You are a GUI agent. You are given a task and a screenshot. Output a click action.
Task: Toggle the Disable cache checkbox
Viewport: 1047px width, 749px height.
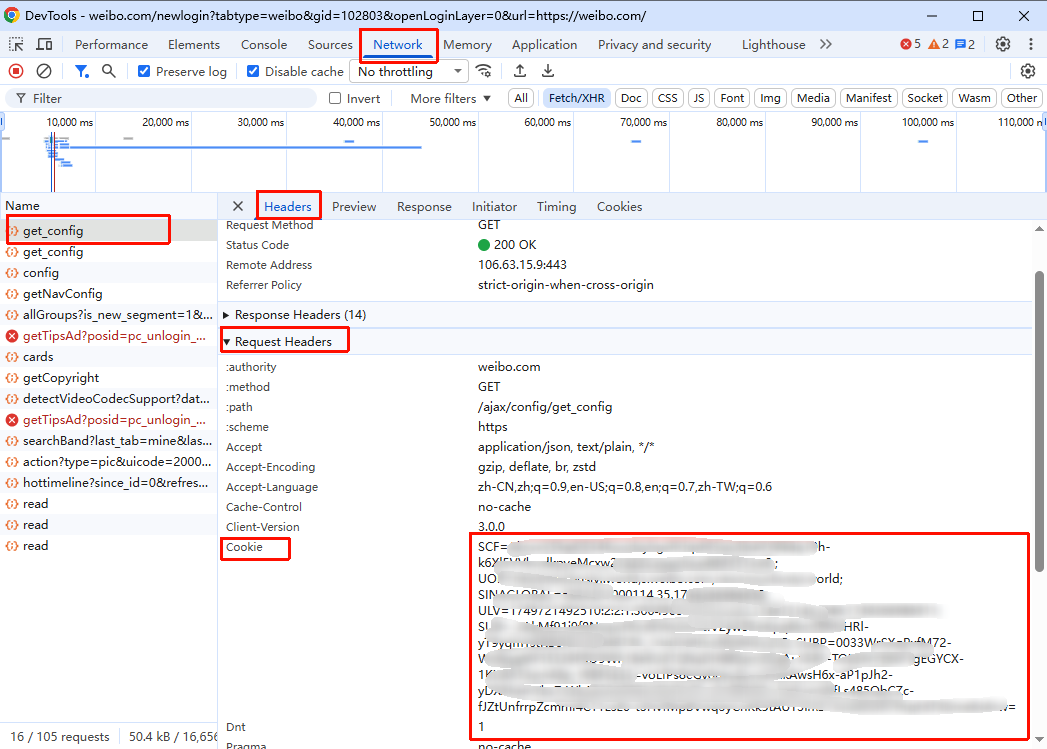tap(253, 71)
